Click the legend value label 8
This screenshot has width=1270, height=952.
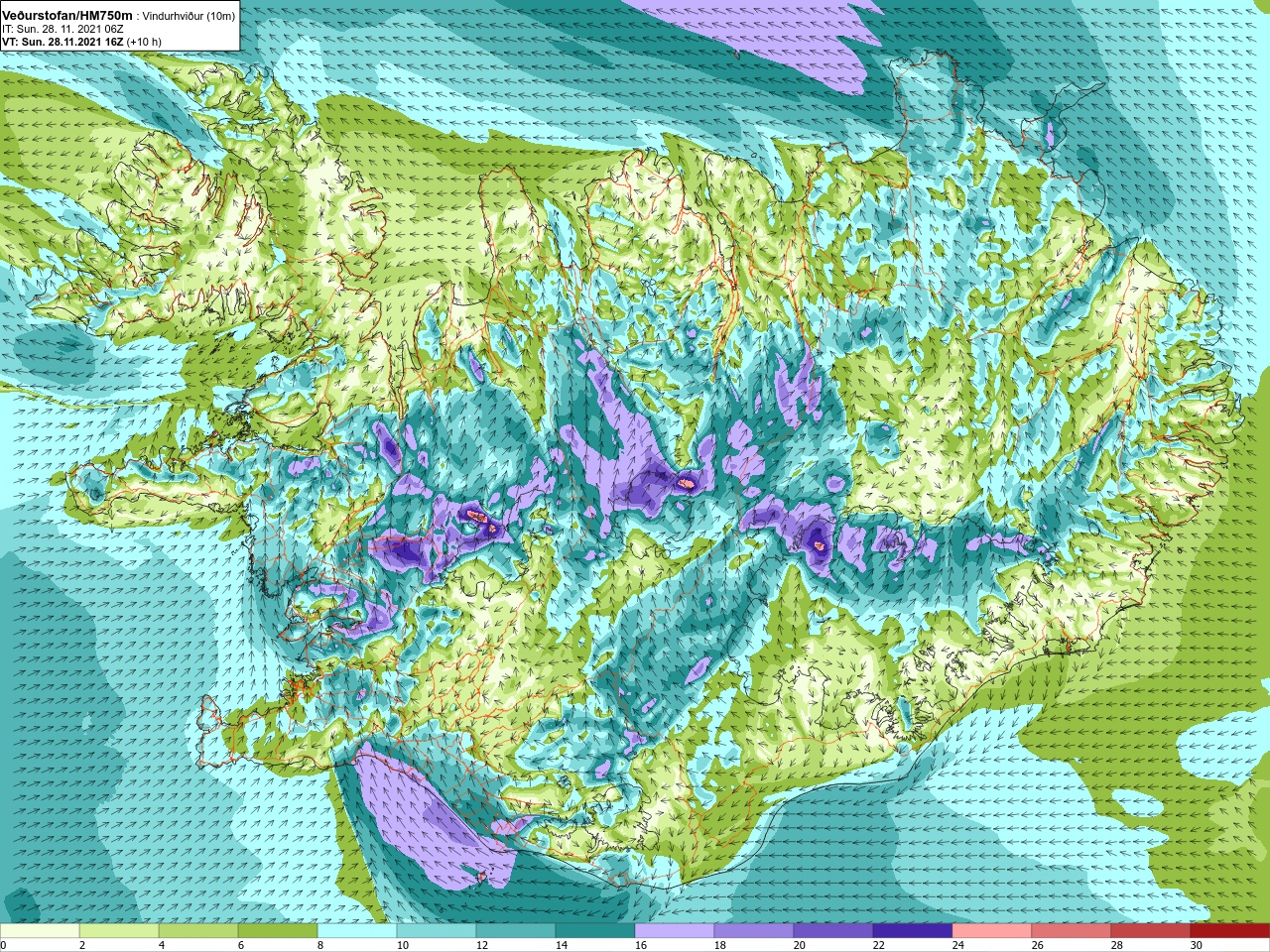pyautogui.click(x=322, y=945)
